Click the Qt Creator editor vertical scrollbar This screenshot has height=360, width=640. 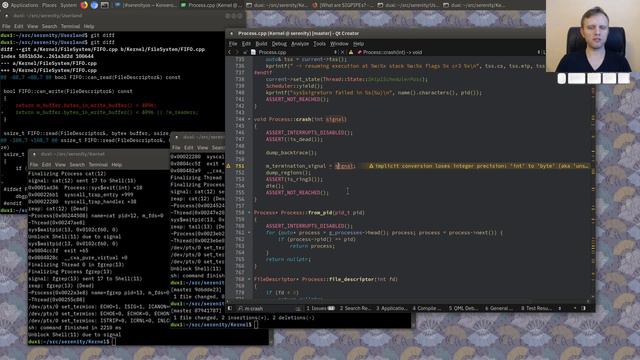pos(593,180)
